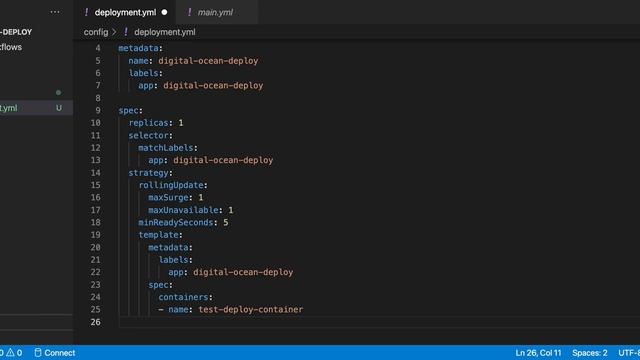640x360 pixels.
Task: Click the breadcrumb chevron after config
Action: [x=114, y=32]
